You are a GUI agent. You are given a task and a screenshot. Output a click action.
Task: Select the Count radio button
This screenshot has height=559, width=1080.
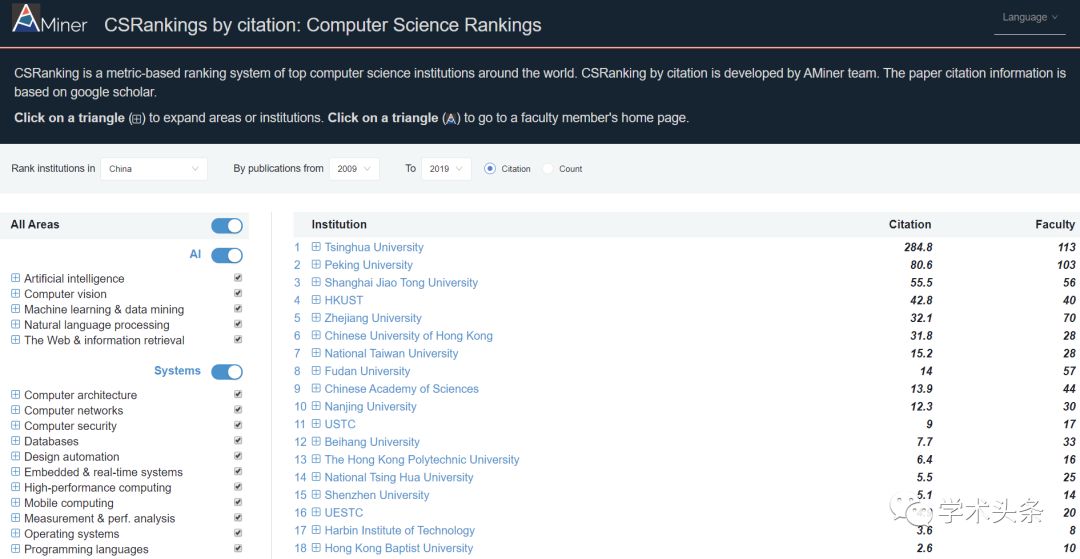pyautogui.click(x=548, y=169)
